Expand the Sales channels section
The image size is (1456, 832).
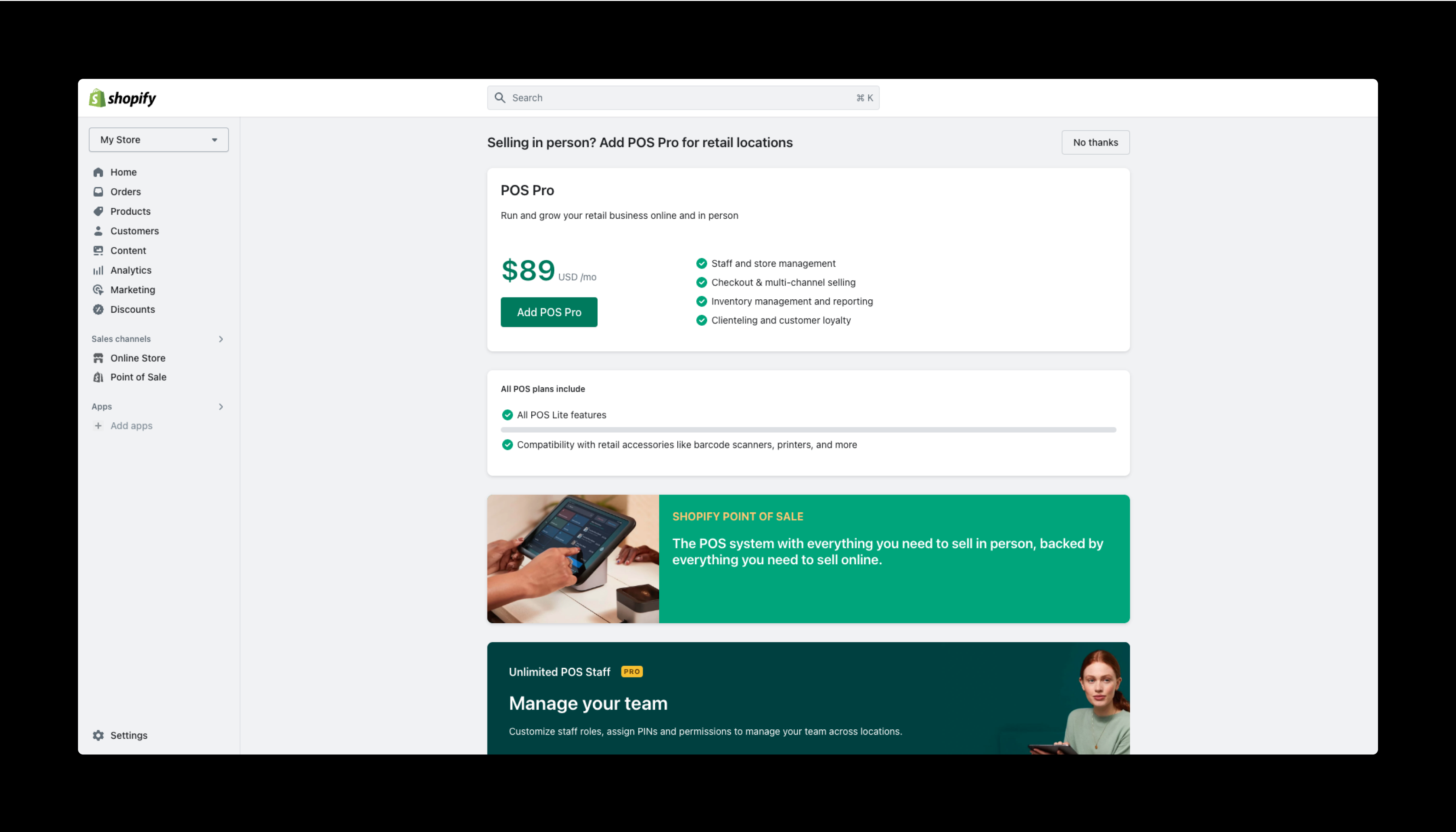coord(221,338)
